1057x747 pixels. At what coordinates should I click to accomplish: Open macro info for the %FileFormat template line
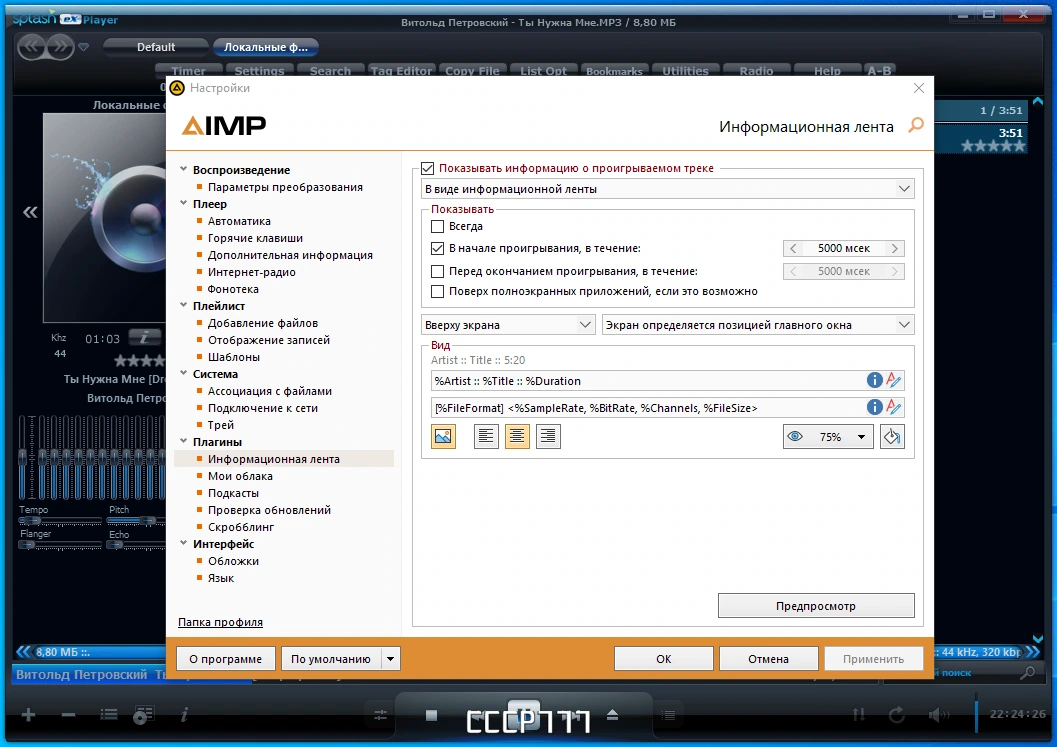click(x=874, y=407)
